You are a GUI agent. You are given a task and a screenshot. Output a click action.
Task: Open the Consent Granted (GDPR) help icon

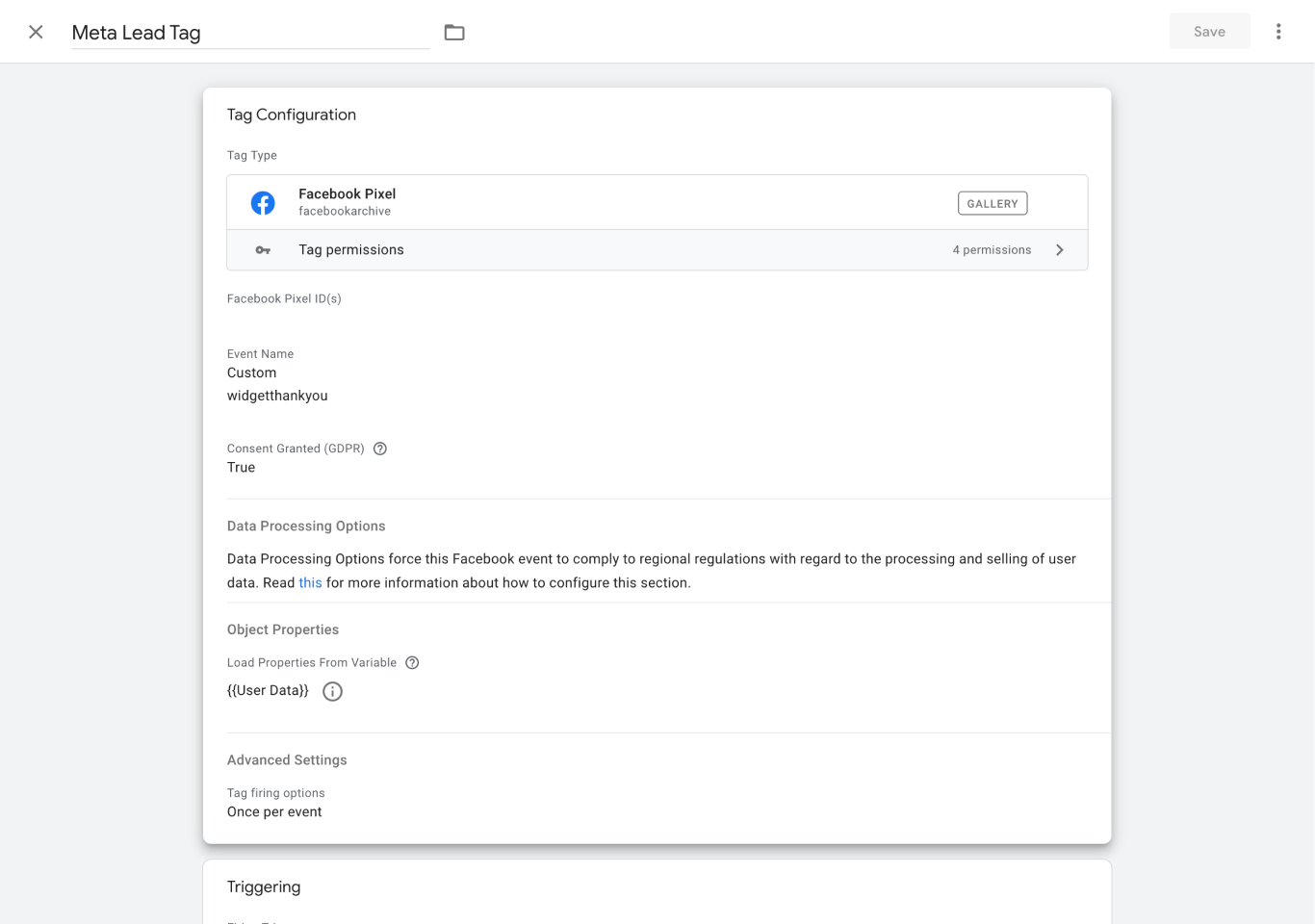[380, 449]
